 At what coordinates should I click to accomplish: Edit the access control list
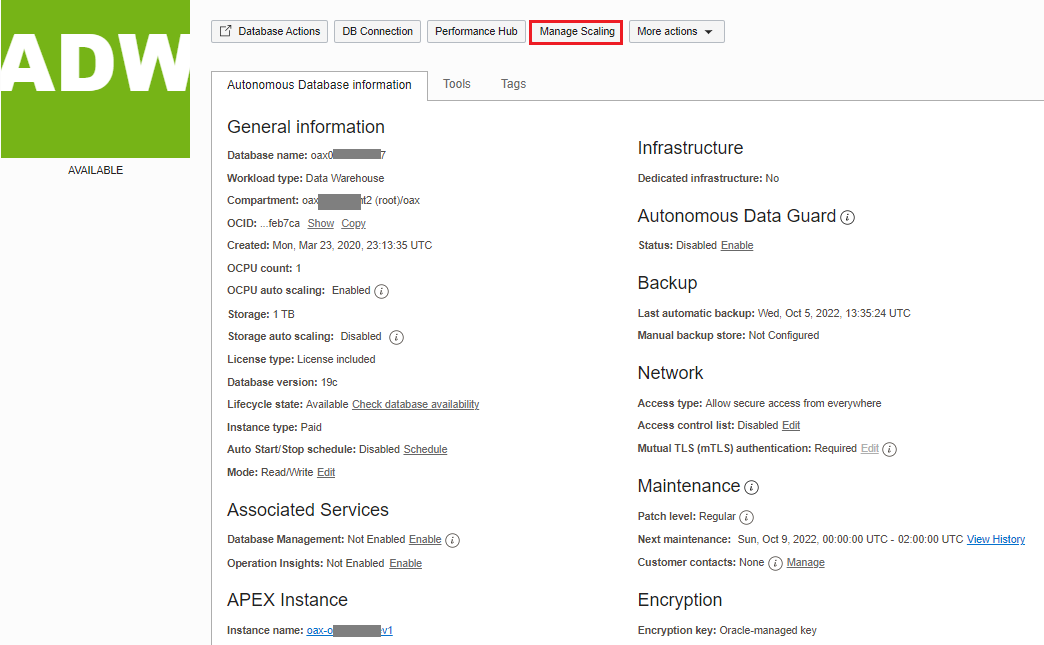click(790, 425)
